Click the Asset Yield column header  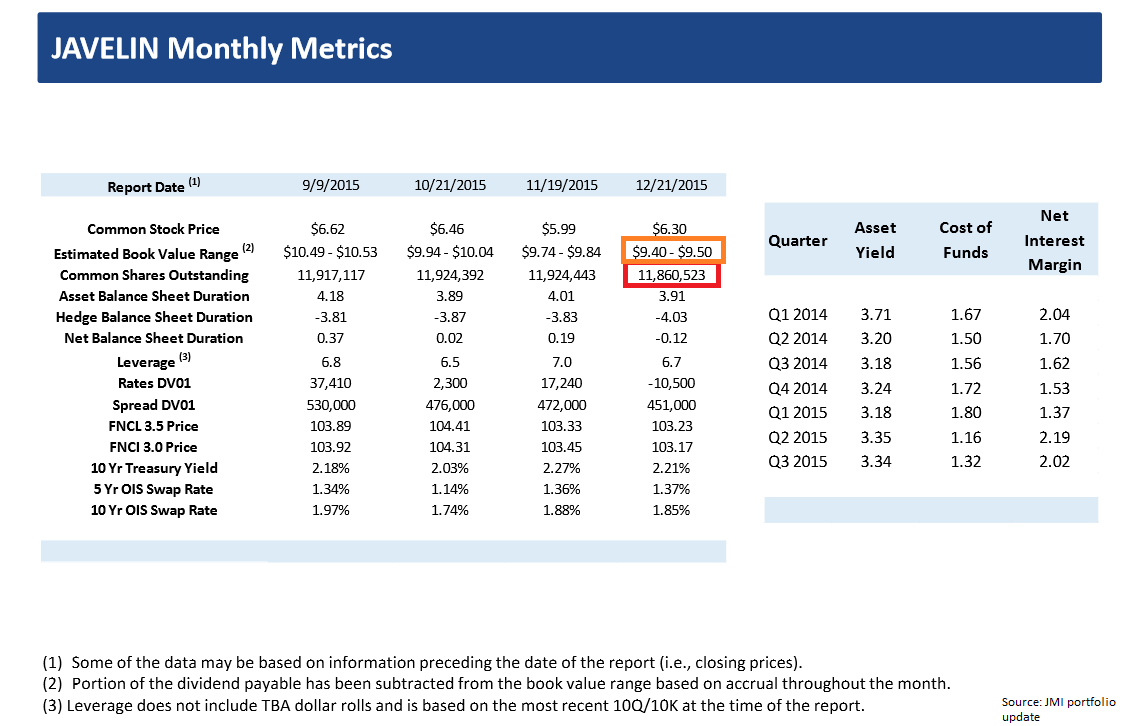[875, 240]
